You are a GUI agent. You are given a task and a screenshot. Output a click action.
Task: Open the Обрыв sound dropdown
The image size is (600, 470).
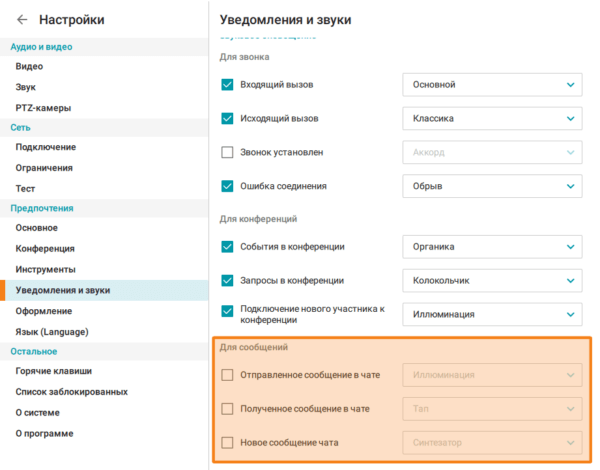click(x=491, y=186)
